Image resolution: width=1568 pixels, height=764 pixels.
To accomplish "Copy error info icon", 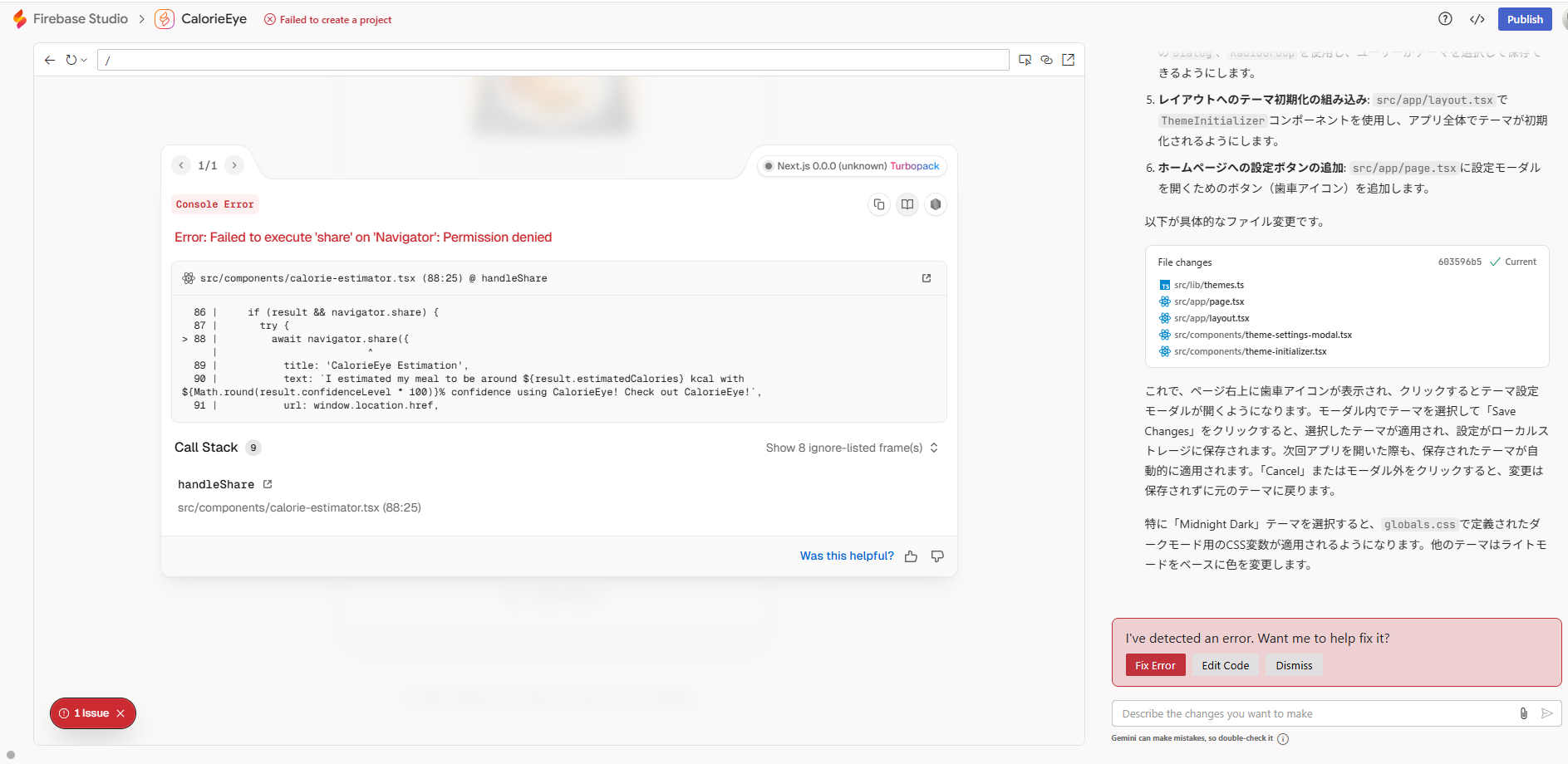I will point(879,204).
